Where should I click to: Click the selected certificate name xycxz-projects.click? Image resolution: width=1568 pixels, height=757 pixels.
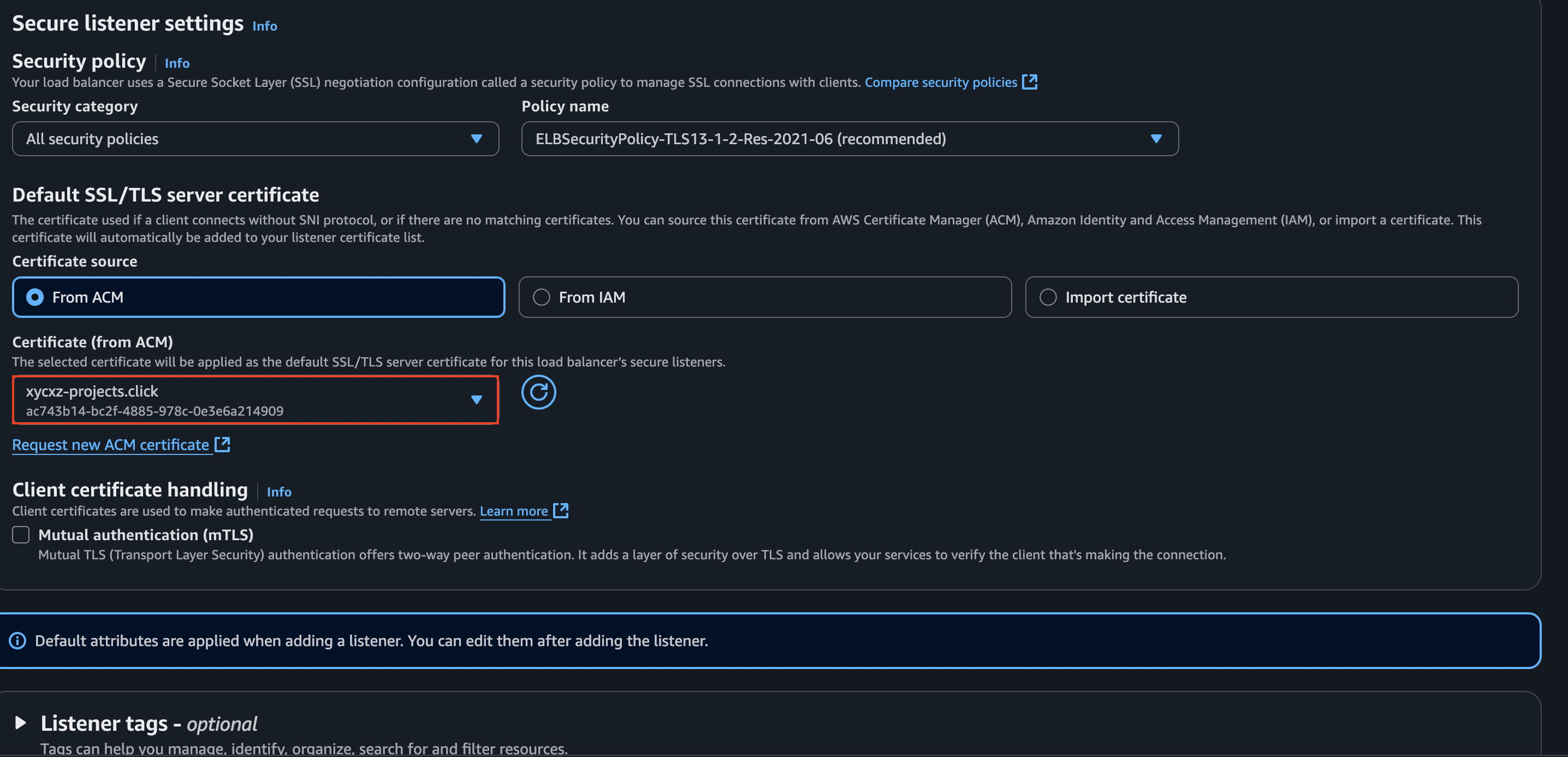[91, 391]
